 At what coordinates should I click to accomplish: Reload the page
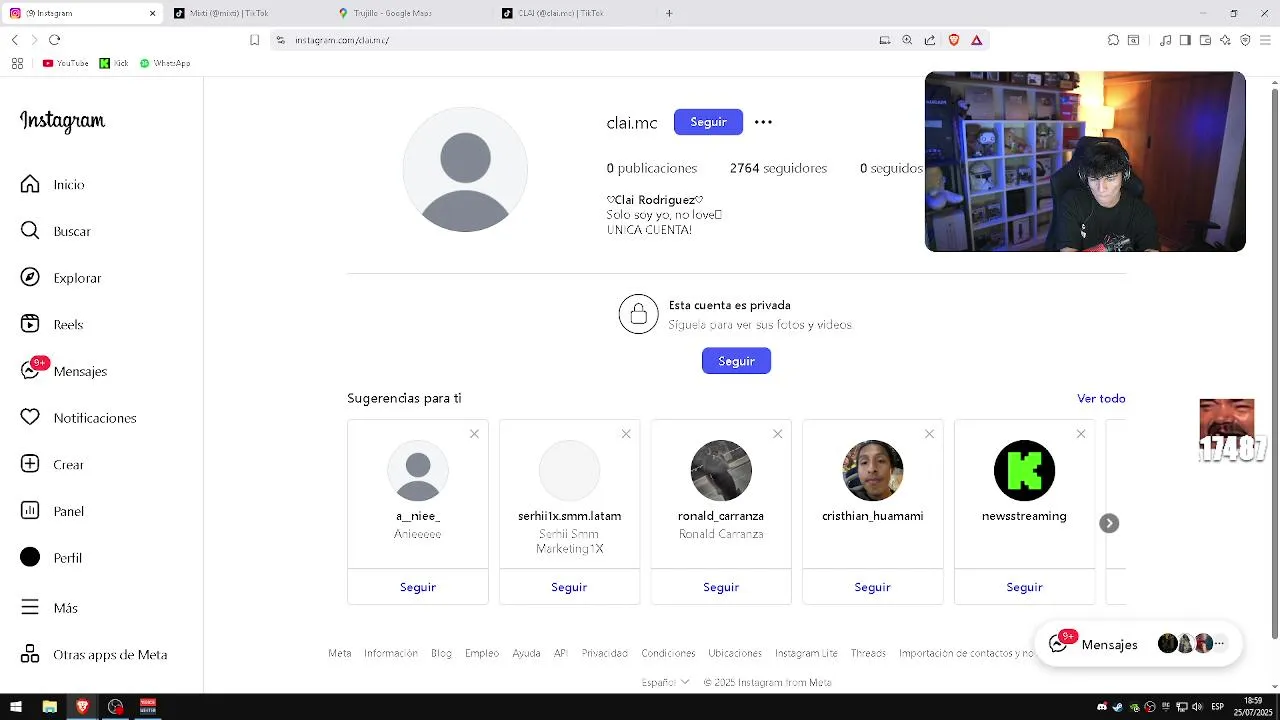click(54, 40)
